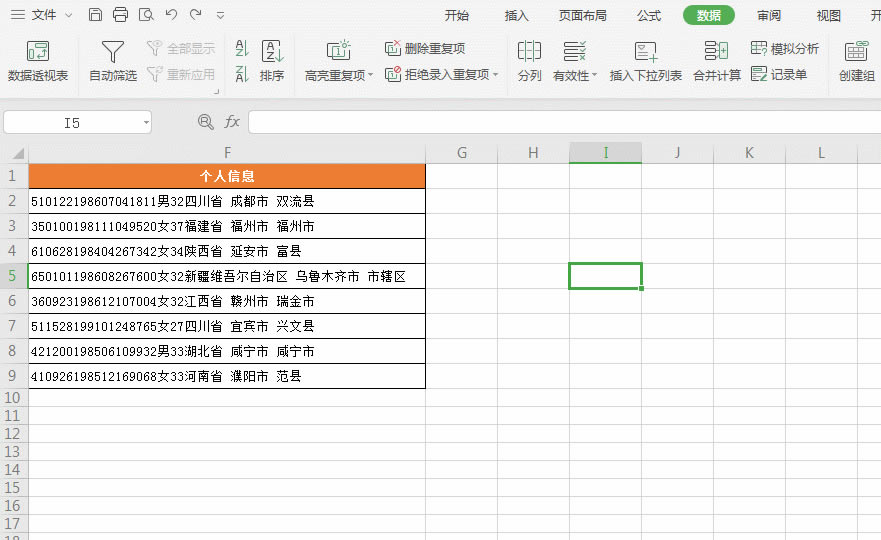The height and width of the screenshot is (540, 881).
Task: Select column G header
Action: (x=461, y=152)
